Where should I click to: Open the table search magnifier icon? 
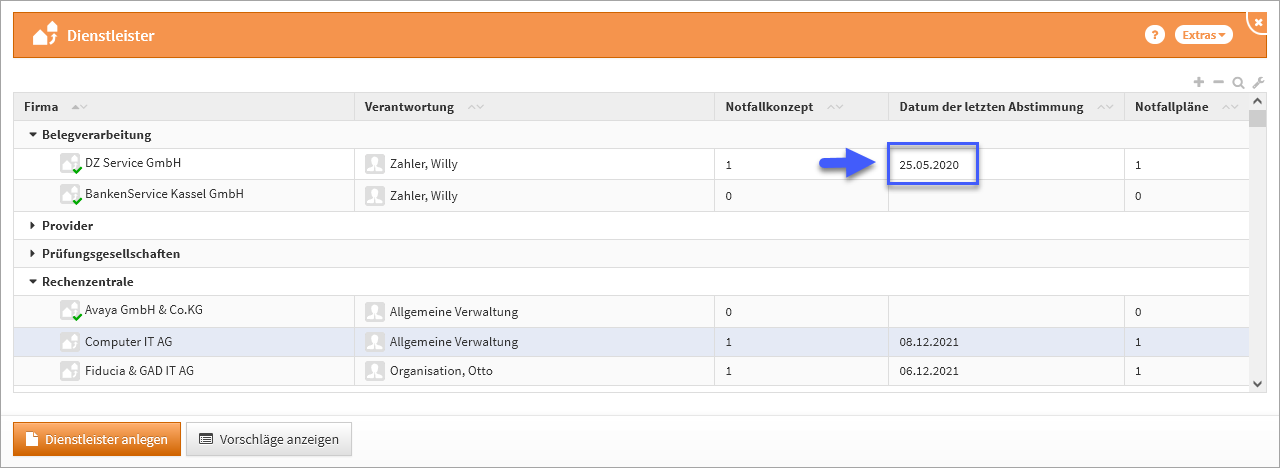click(x=1238, y=83)
